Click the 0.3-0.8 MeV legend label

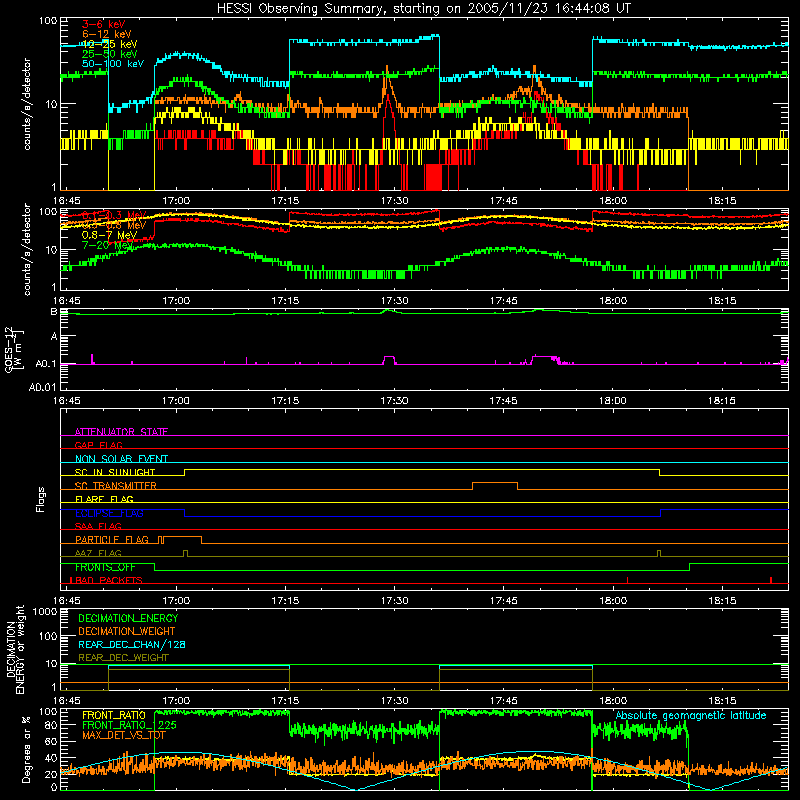coord(114,226)
